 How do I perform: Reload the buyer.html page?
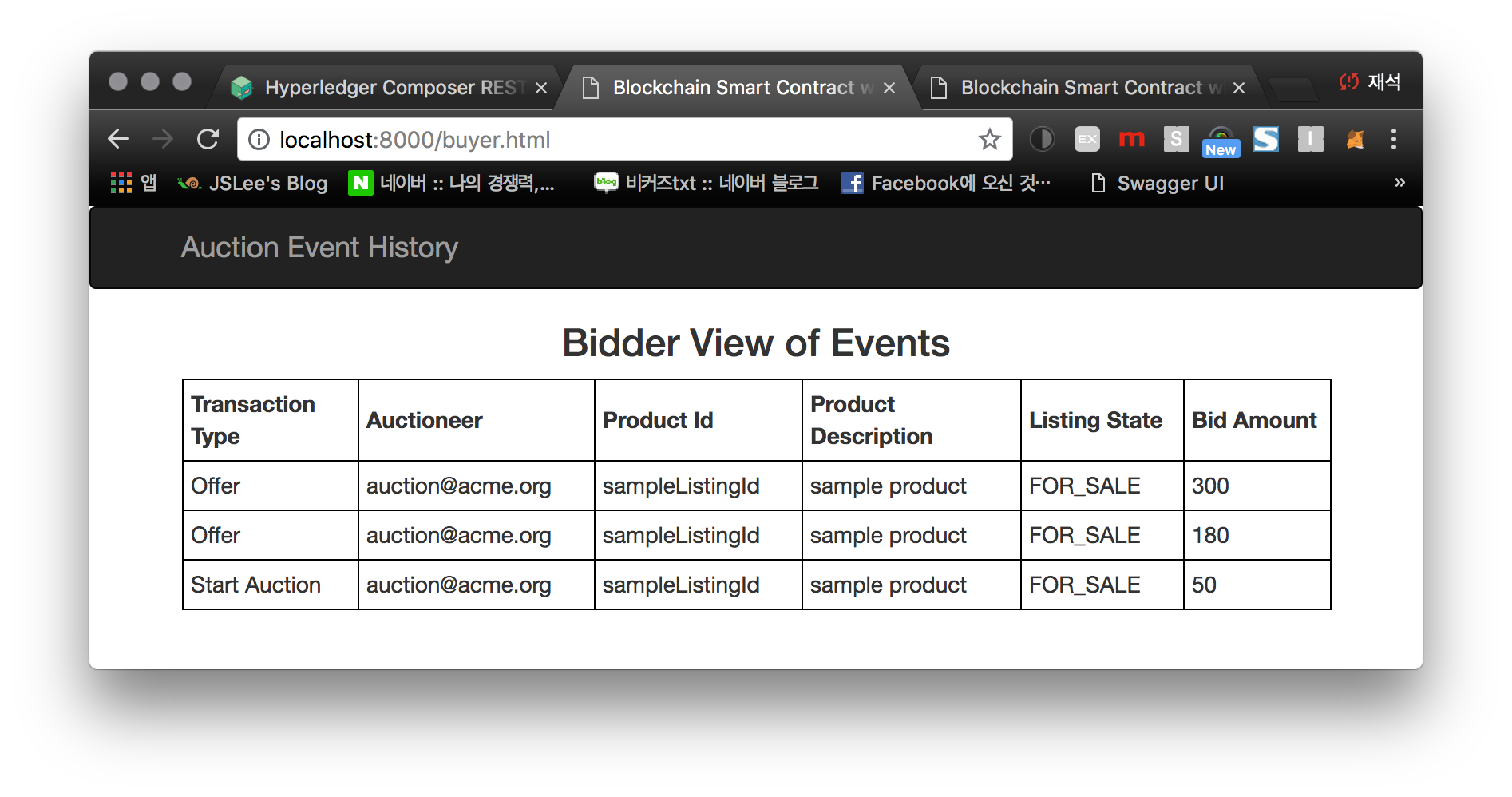208,138
